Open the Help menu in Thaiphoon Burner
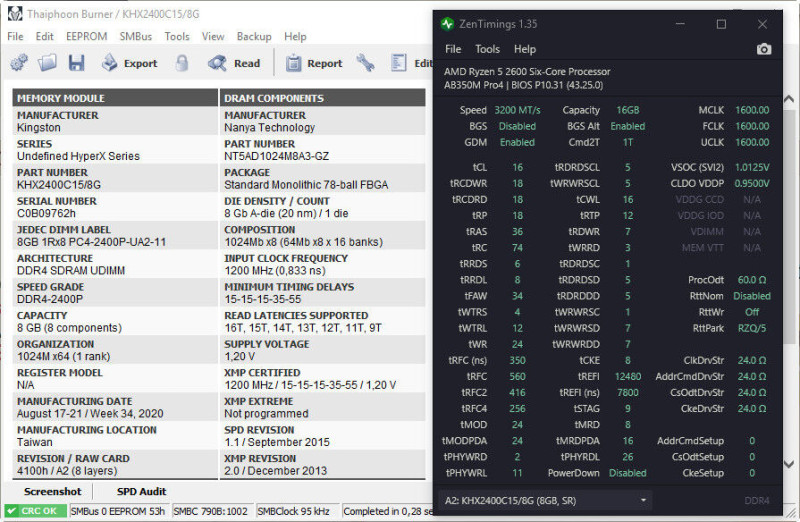 tap(295, 36)
